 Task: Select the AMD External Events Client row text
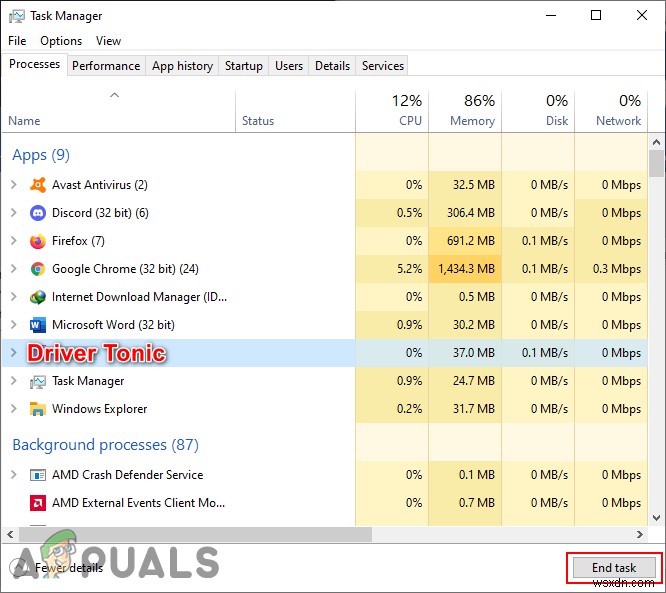tap(138, 503)
